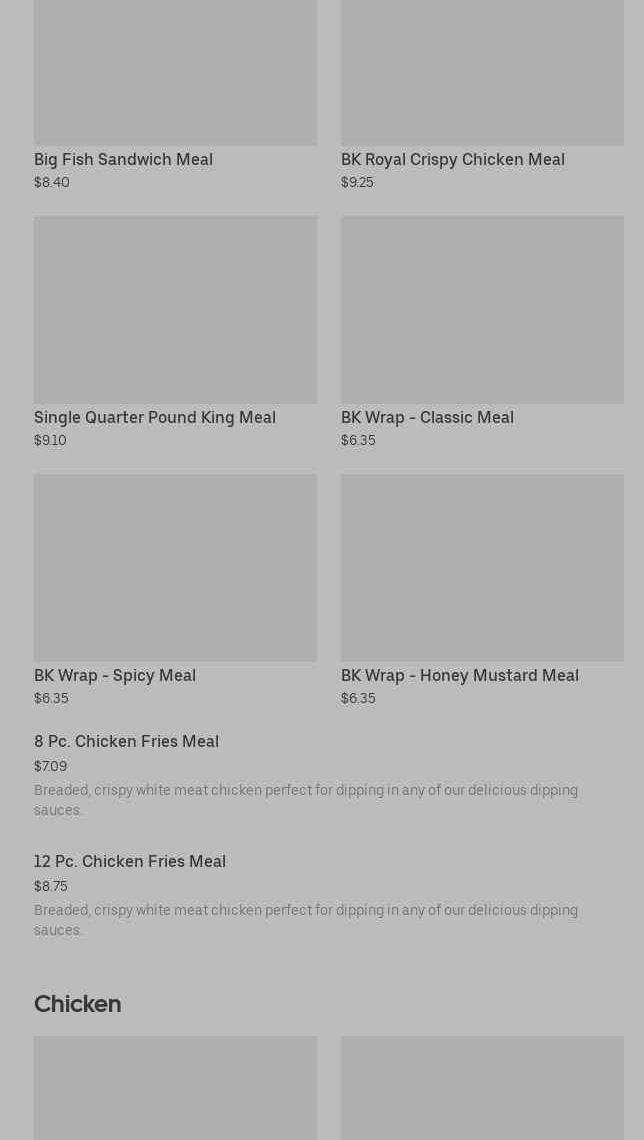Click the BK Wrap - Honey Mustard Meal image
The width and height of the screenshot is (644, 1140).
[482, 567]
